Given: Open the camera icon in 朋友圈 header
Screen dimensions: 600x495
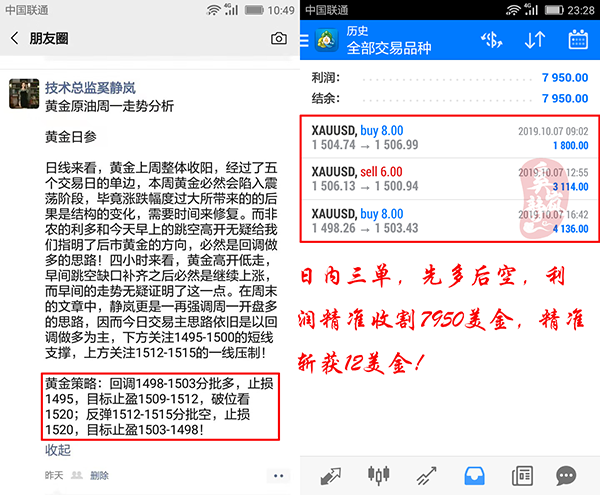Looking at the screenshot, I should [x=279, y=38].
